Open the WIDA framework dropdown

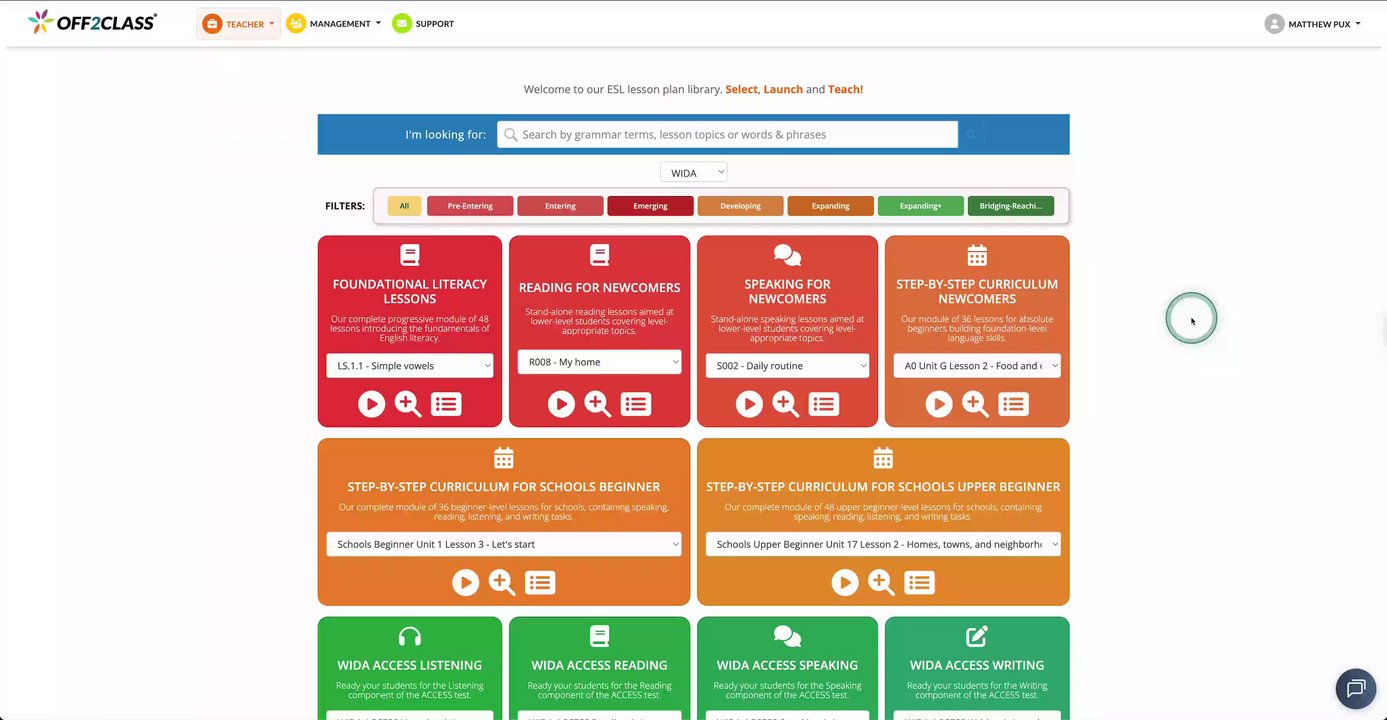tap(693, 173)
